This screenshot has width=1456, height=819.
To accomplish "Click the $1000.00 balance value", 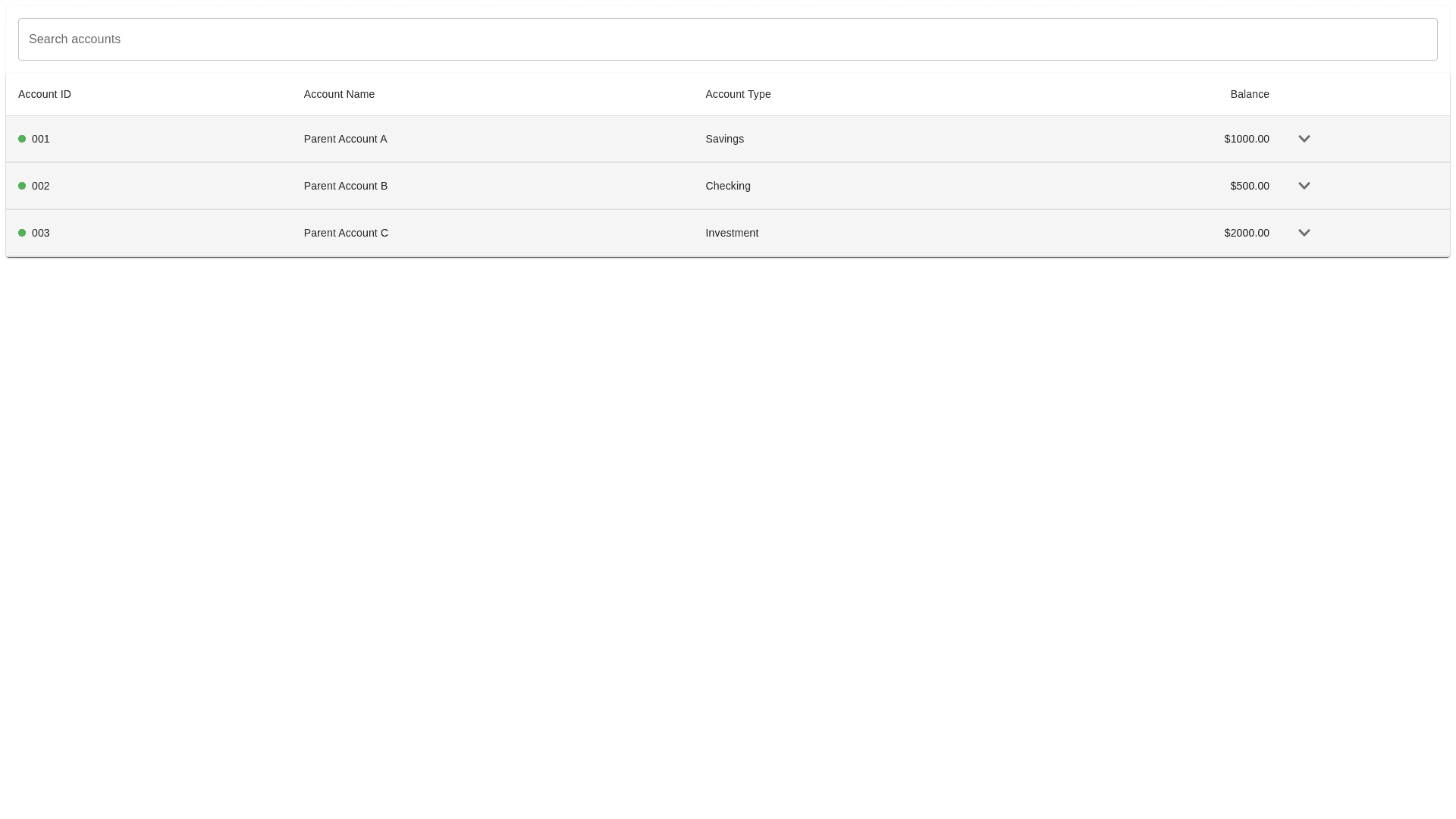I will 1246,139.
